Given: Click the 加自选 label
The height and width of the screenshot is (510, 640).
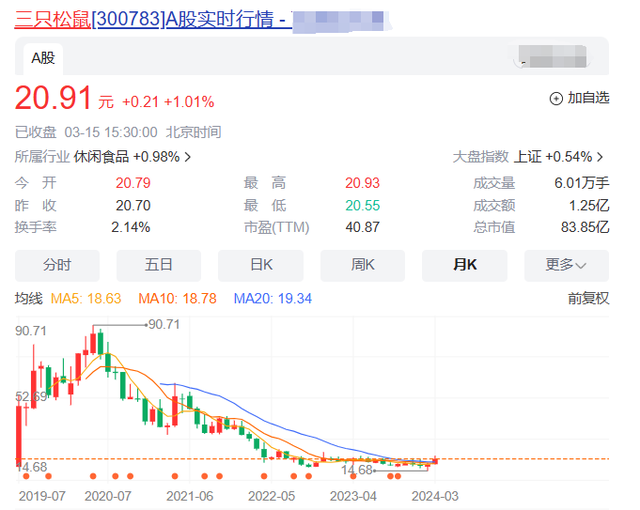Looking at the screenshot, I should (x=588, y=98).
